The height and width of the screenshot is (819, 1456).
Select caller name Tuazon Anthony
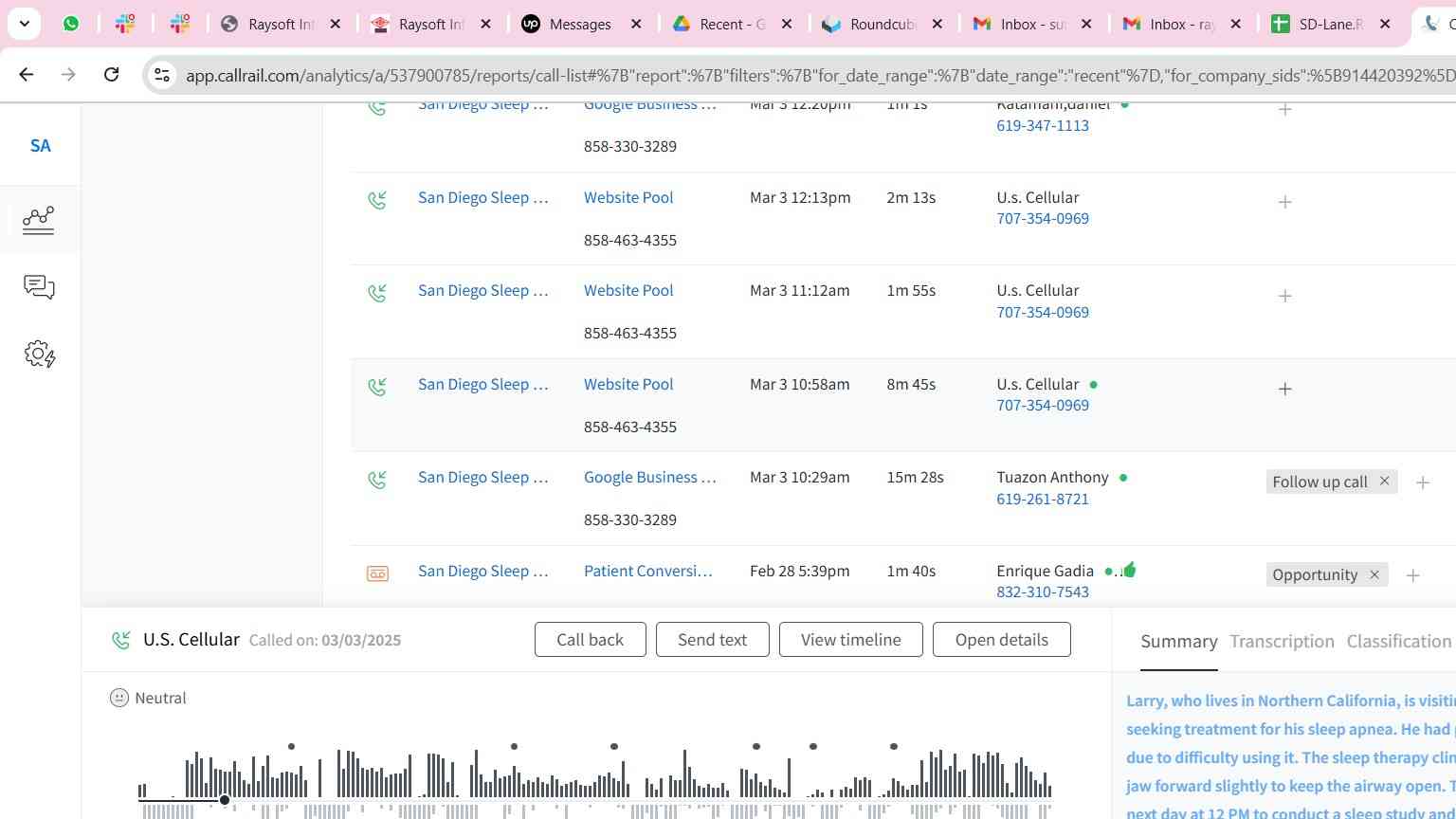click(1052, 478)
